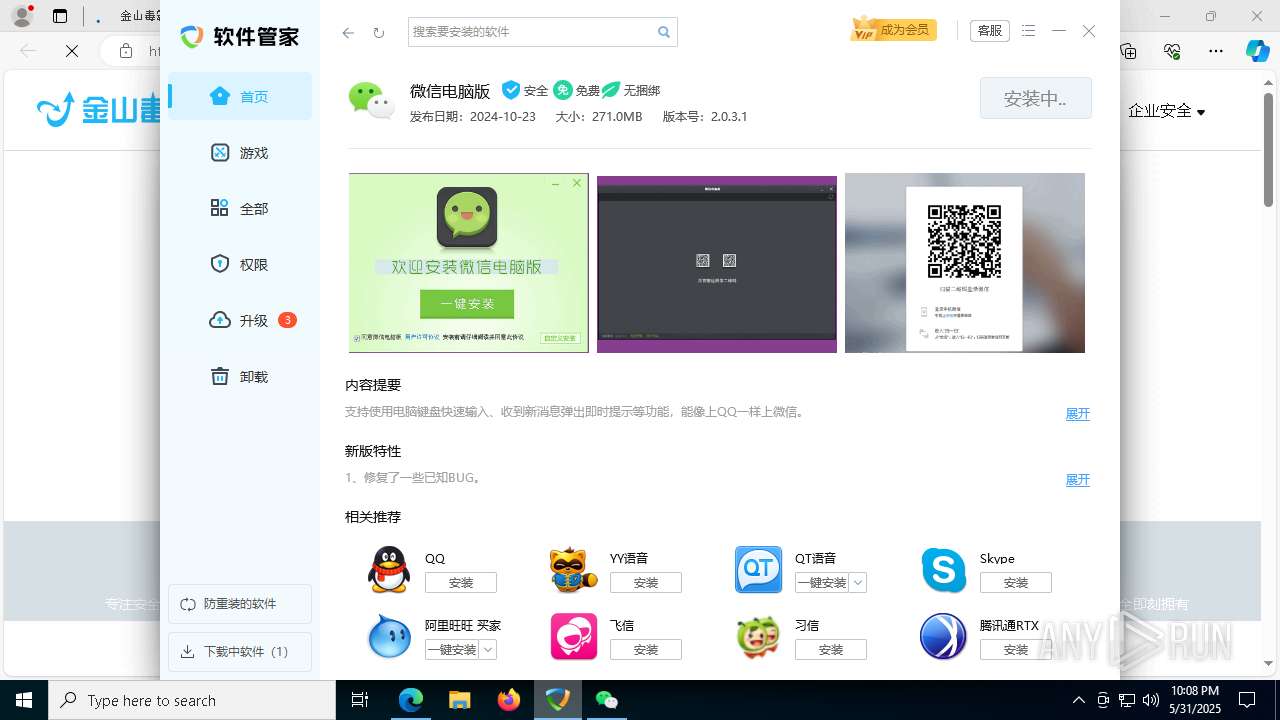The image size is (1280, 720).
Task: Install 习信
Action: [831, 650]
